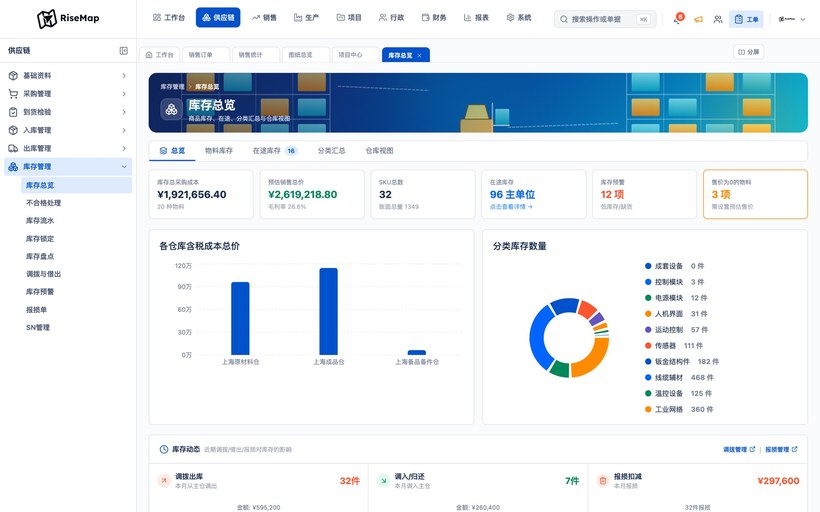Open the 报表 top navigation menu
820x512 pixels.
pyautogui.click(x=476, y=18)
